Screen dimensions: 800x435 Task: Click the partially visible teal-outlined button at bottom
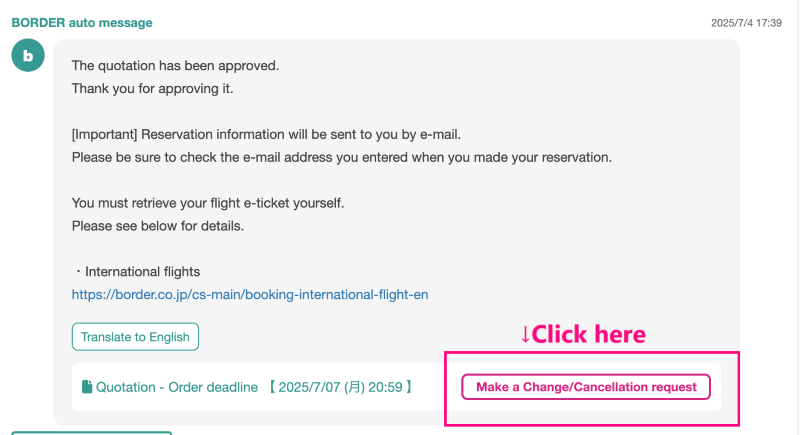pyautogui.click(x=91, y=433)
